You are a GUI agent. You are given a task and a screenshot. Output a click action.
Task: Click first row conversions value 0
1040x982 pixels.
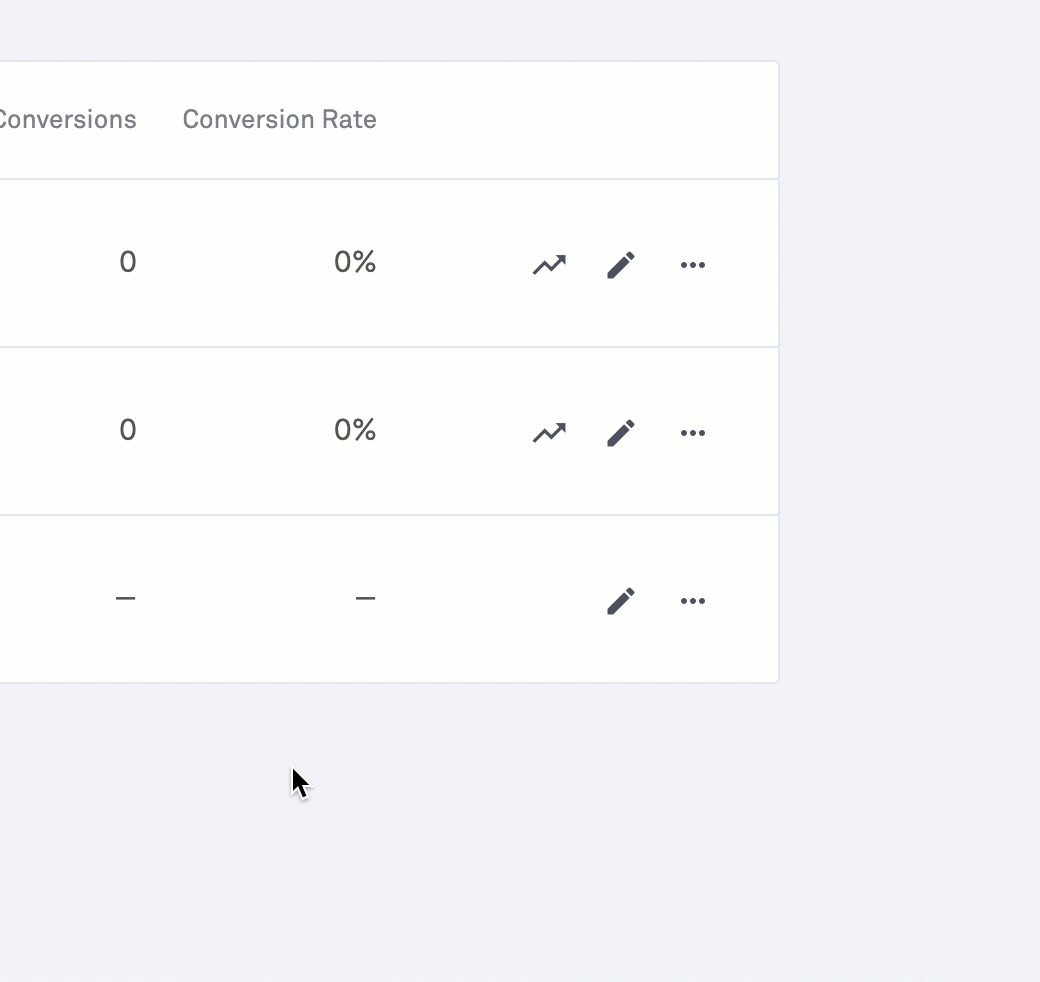click(x=127, y=262)
